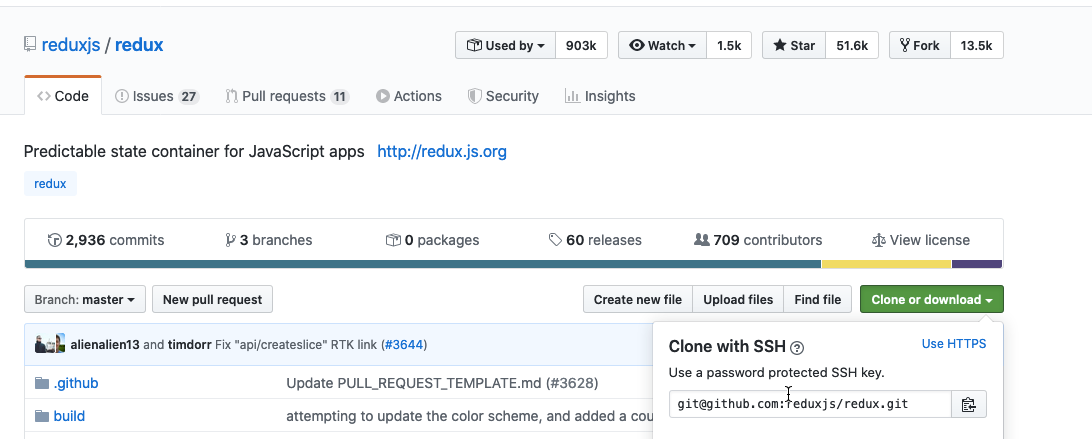This screenshot has width=1092, height=439.
Task: View the 13.5k forks count
Action: click(x=977, y=45)
